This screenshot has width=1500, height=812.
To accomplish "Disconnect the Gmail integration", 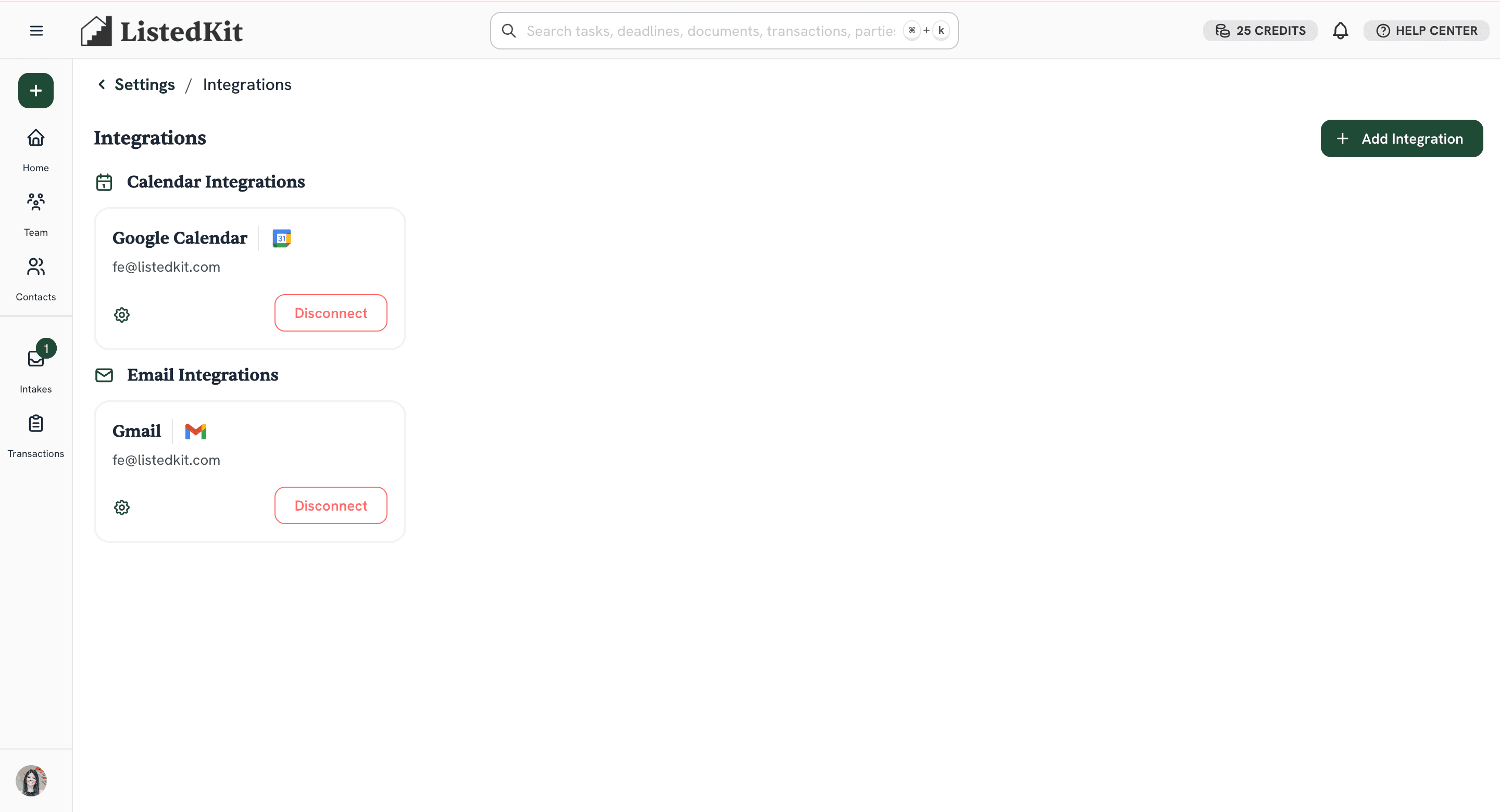I will [x=330, y=505].
